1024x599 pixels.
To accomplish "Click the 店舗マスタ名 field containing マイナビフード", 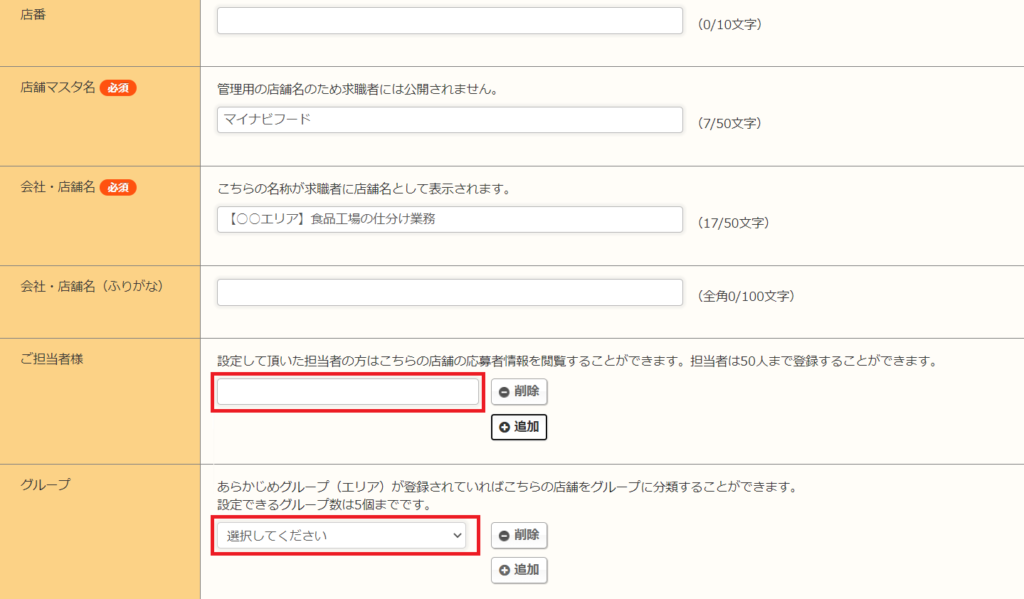I will pos(449,120).
